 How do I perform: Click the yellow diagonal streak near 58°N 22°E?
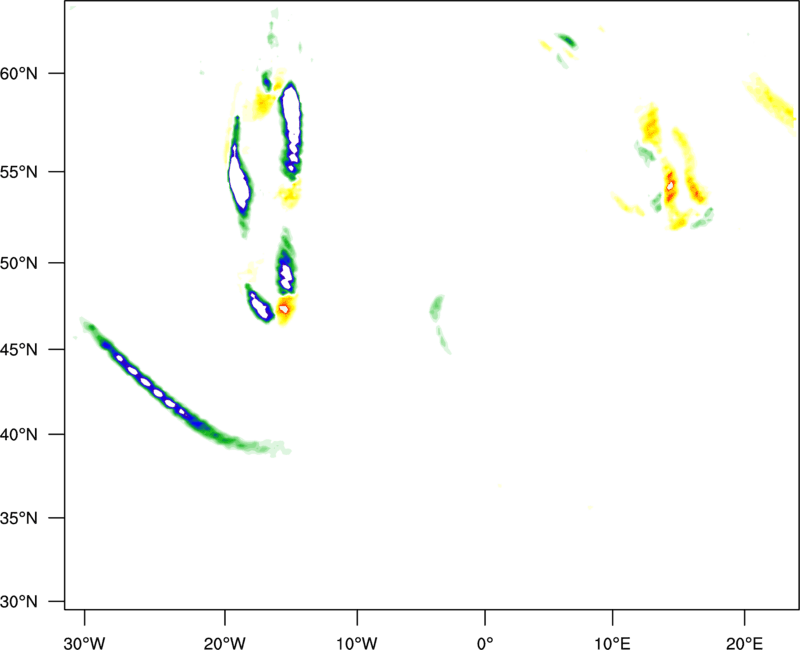pyautogui.click(x=771, y=105)
